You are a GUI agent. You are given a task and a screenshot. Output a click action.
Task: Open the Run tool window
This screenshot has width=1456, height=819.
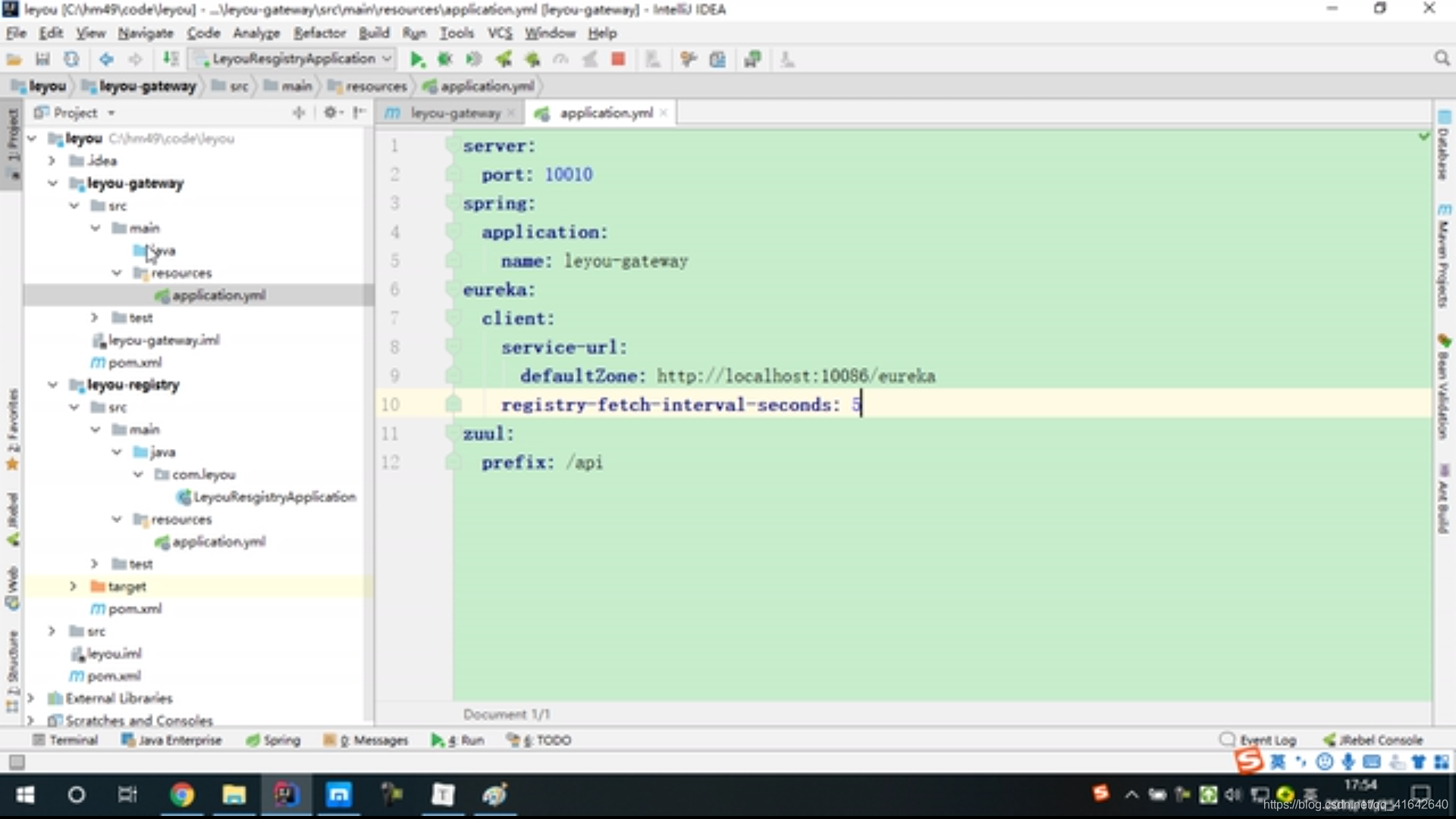pos(457,740)
